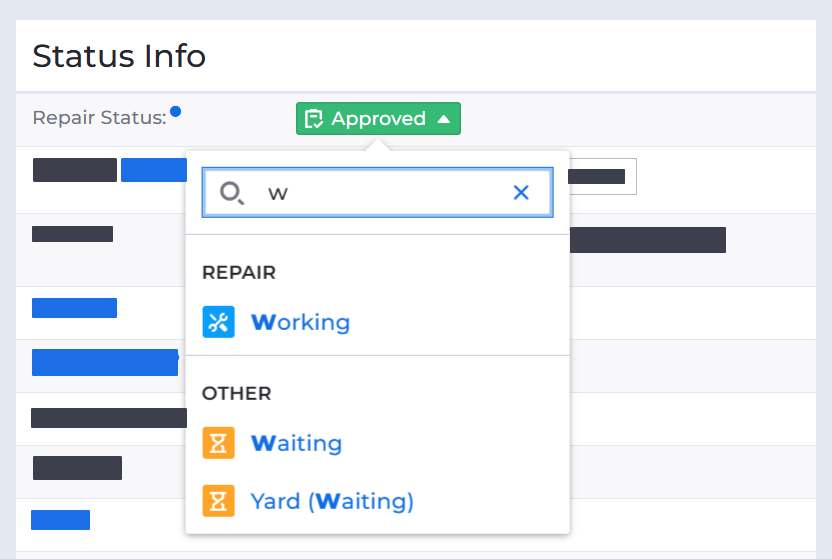832x559 pixels.
Task: Click the clipboard icon on the Approved badge
Action: (314, 119)
